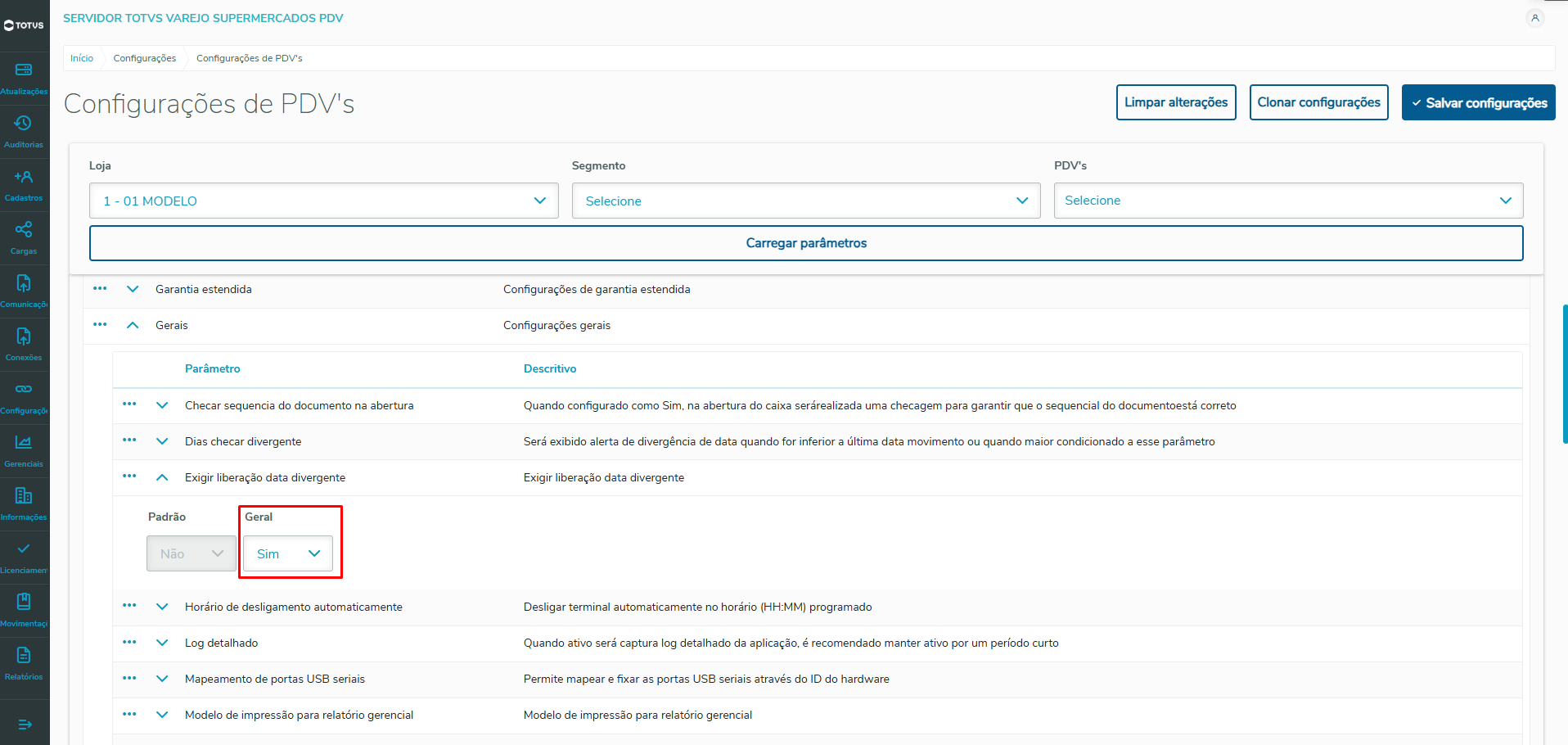Click Carregar parâmetros button
This screenshot has width=1568, height=745.
806,243
